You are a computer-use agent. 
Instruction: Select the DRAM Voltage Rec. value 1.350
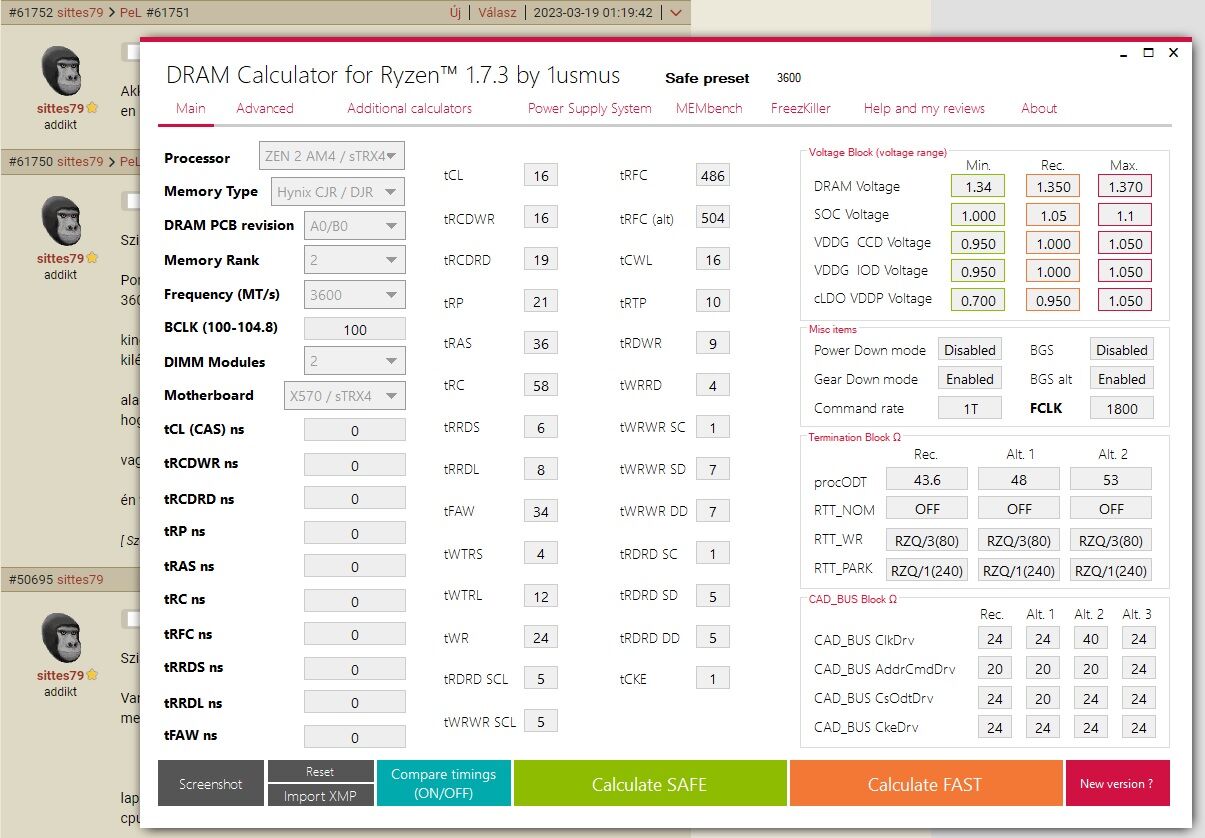(x=1053, y=186)
